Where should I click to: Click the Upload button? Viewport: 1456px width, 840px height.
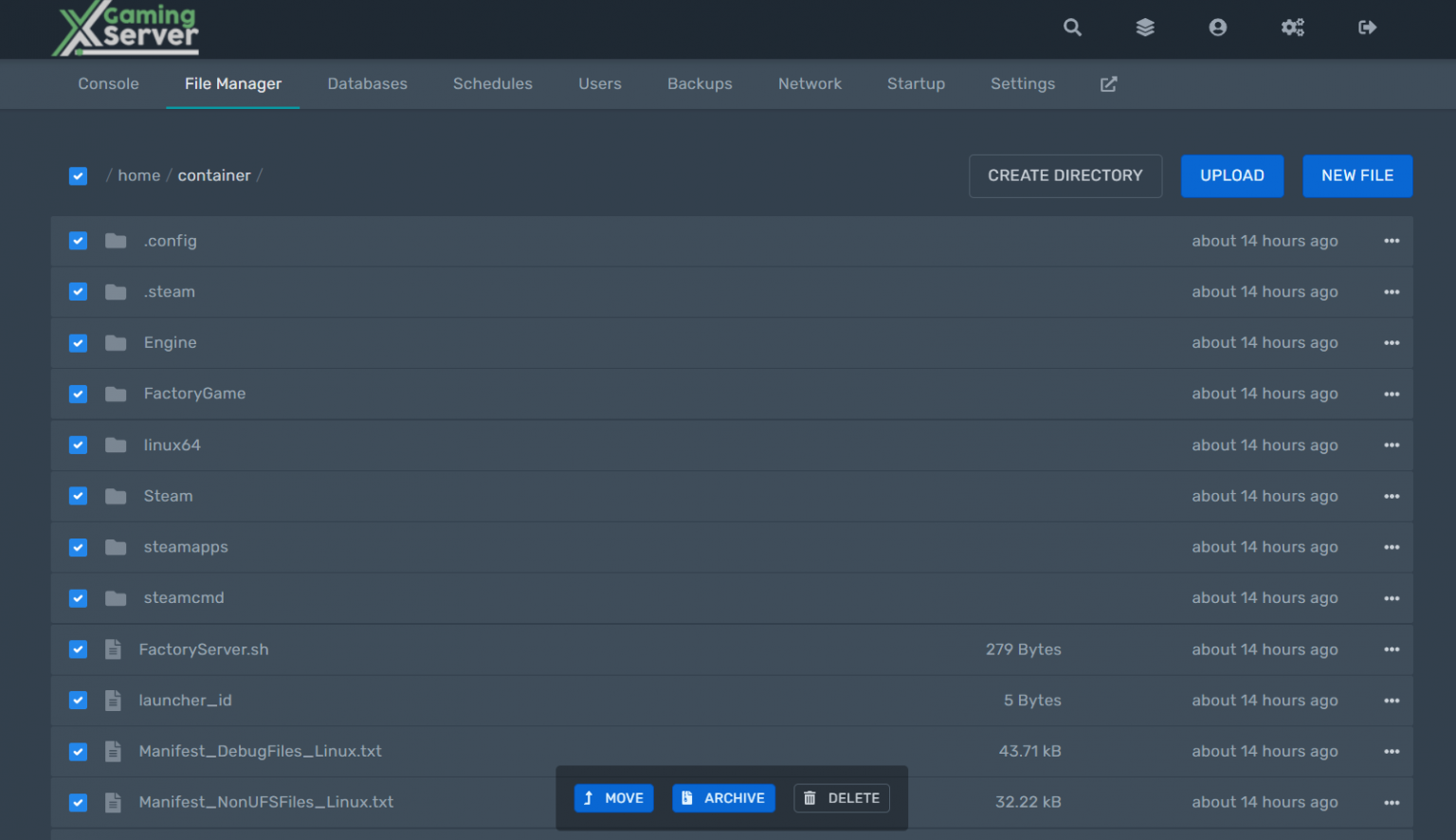tap(1232, 176)
